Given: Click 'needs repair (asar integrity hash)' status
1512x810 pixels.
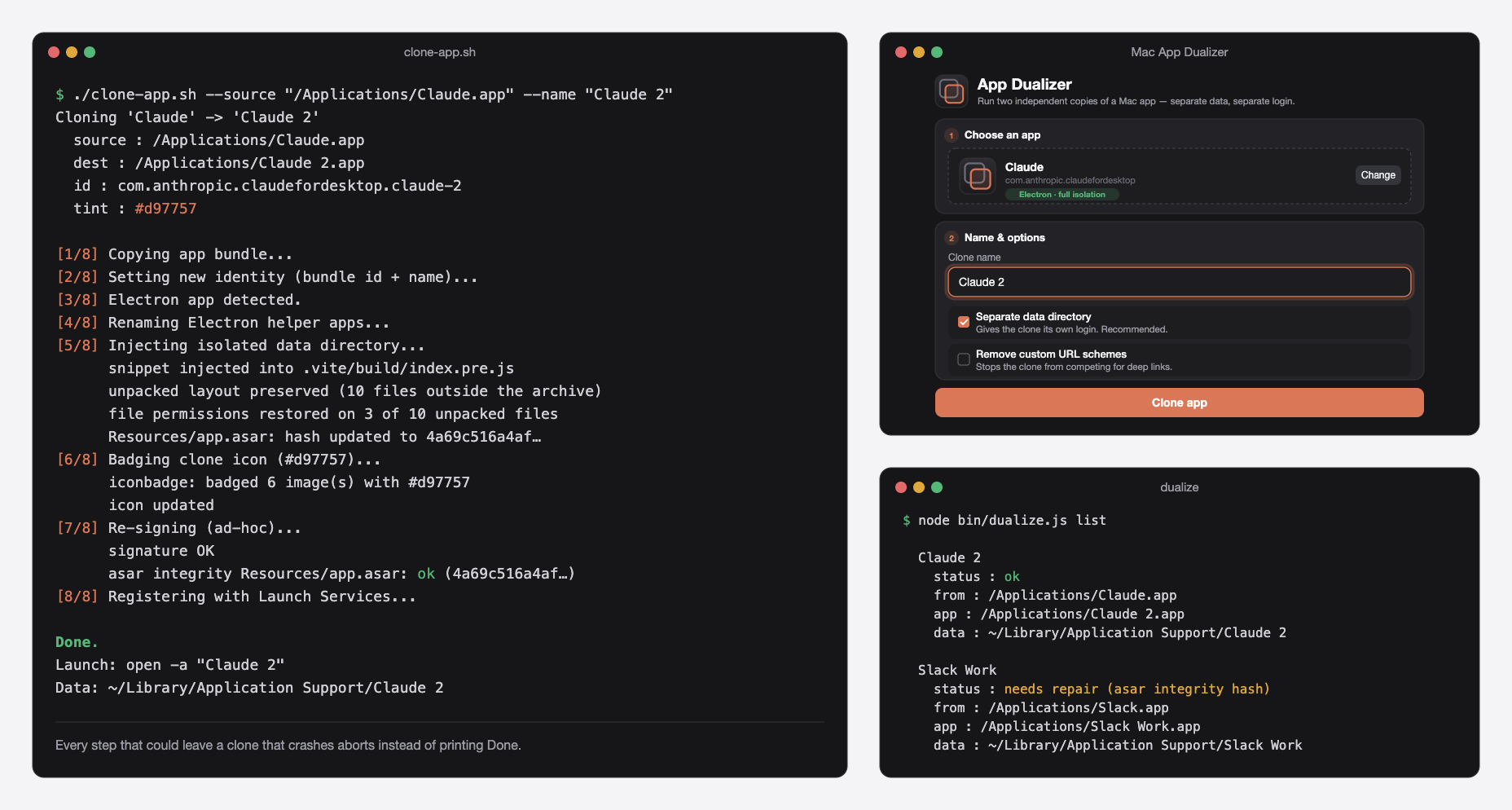Looking at the screenshot, I should [x=1136, y=689].
